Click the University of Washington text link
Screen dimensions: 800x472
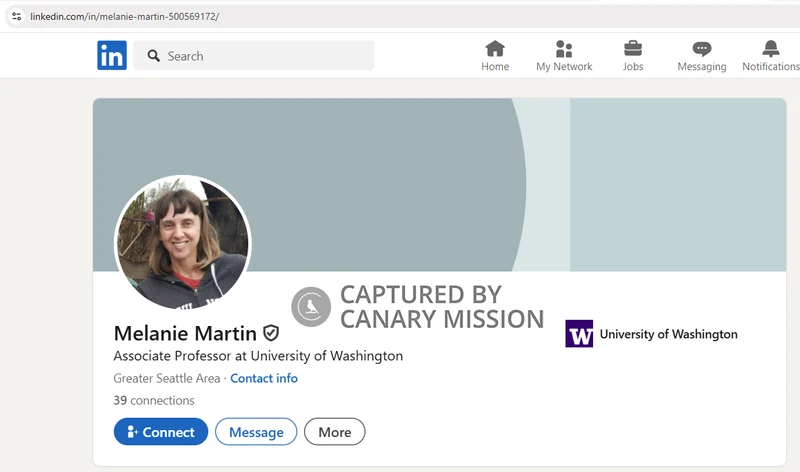pyautogui.click(x=668, y=334)
